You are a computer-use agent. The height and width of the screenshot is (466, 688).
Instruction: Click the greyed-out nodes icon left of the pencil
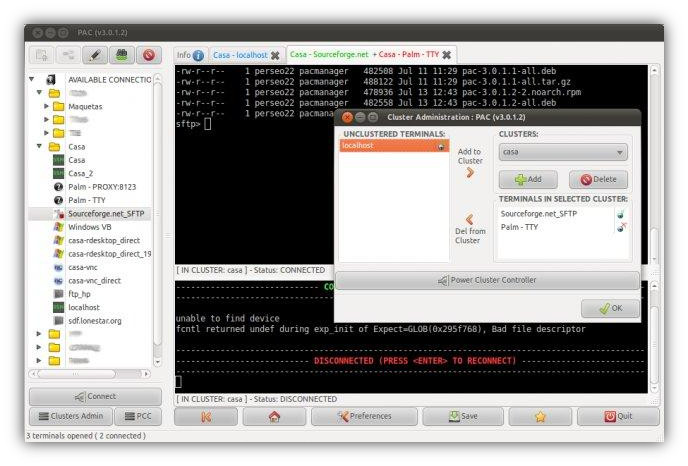[68, 55]
